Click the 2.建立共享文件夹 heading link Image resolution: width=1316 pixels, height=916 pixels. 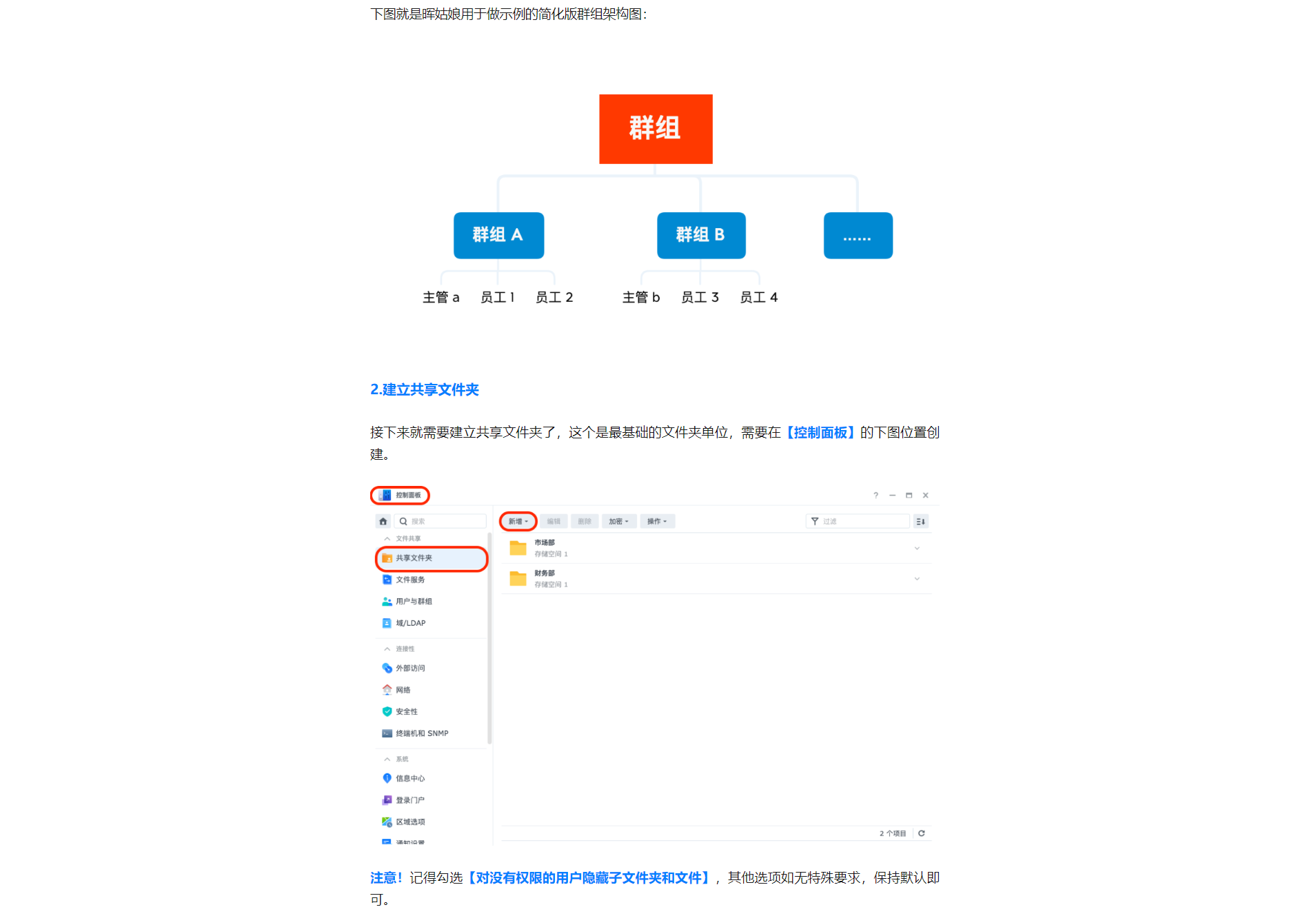tap(424, 389)
